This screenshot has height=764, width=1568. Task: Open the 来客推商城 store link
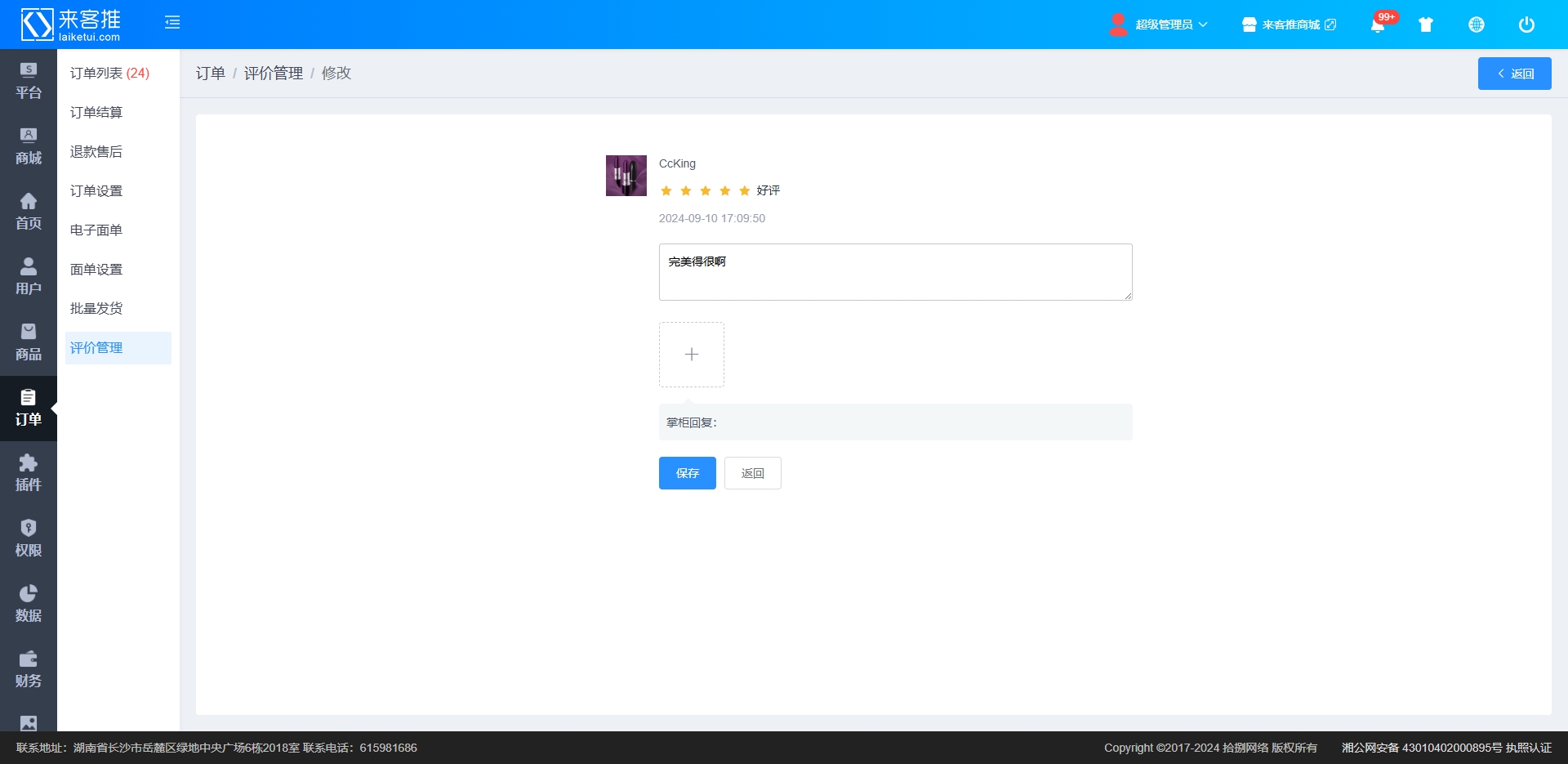[x=1289, y=25]
